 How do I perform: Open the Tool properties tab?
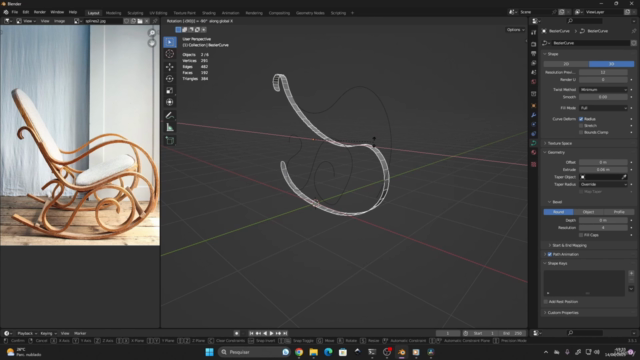point(533,33)
